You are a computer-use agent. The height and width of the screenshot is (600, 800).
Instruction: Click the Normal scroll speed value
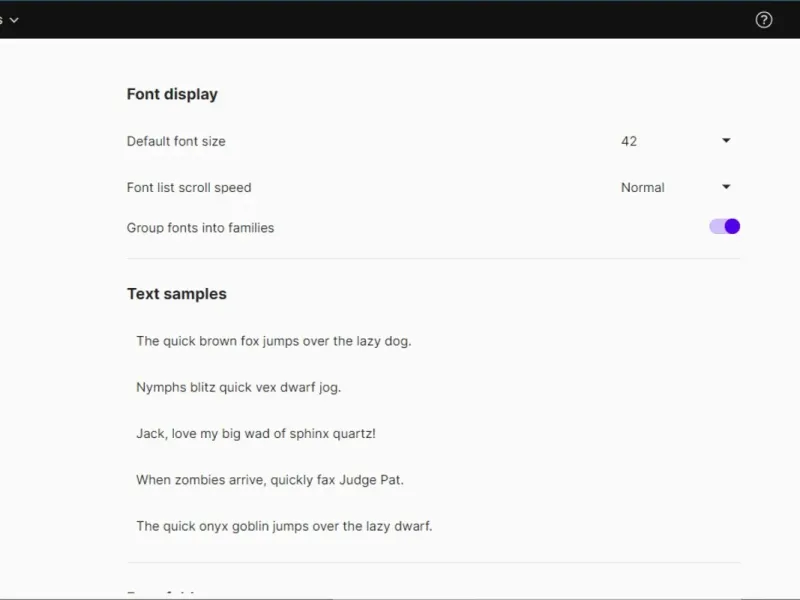coord(642,187)
